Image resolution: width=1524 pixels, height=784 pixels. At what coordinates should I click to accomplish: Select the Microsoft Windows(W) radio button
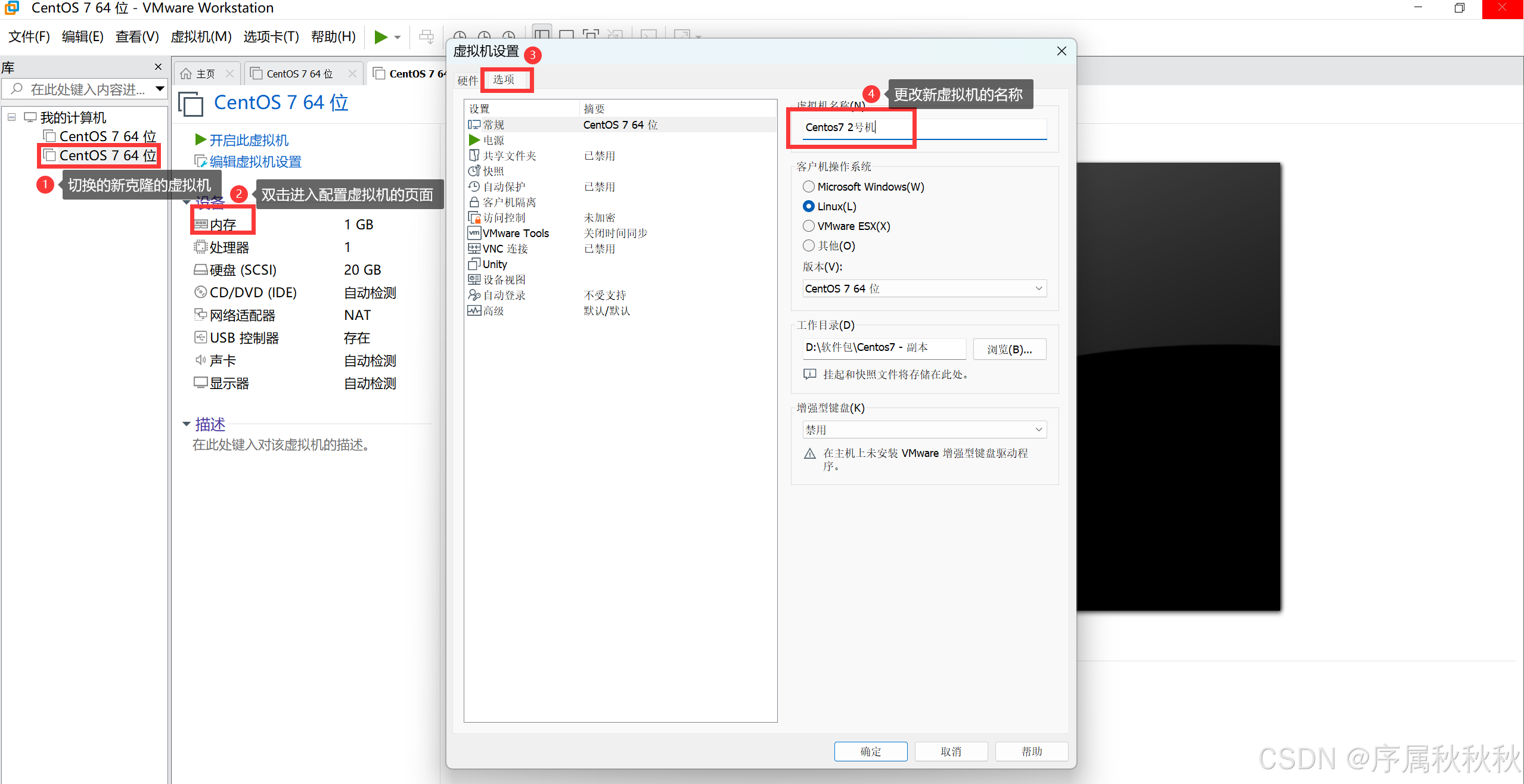point(809,186)
